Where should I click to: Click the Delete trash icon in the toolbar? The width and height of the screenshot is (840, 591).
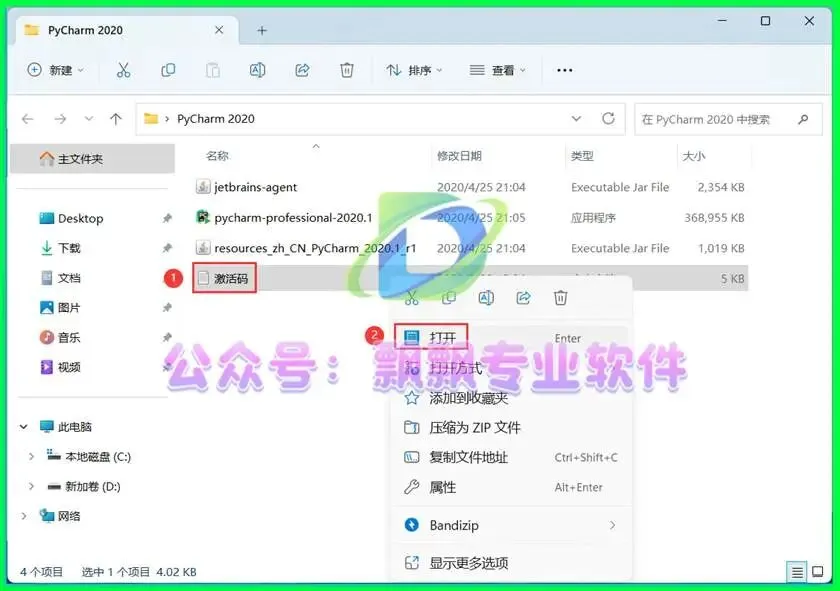point(347,70)
